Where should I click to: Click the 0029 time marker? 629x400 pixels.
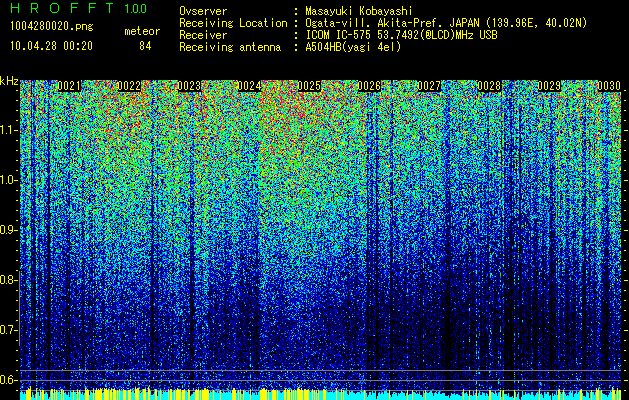pyautogui.click(x=549, y=86)
